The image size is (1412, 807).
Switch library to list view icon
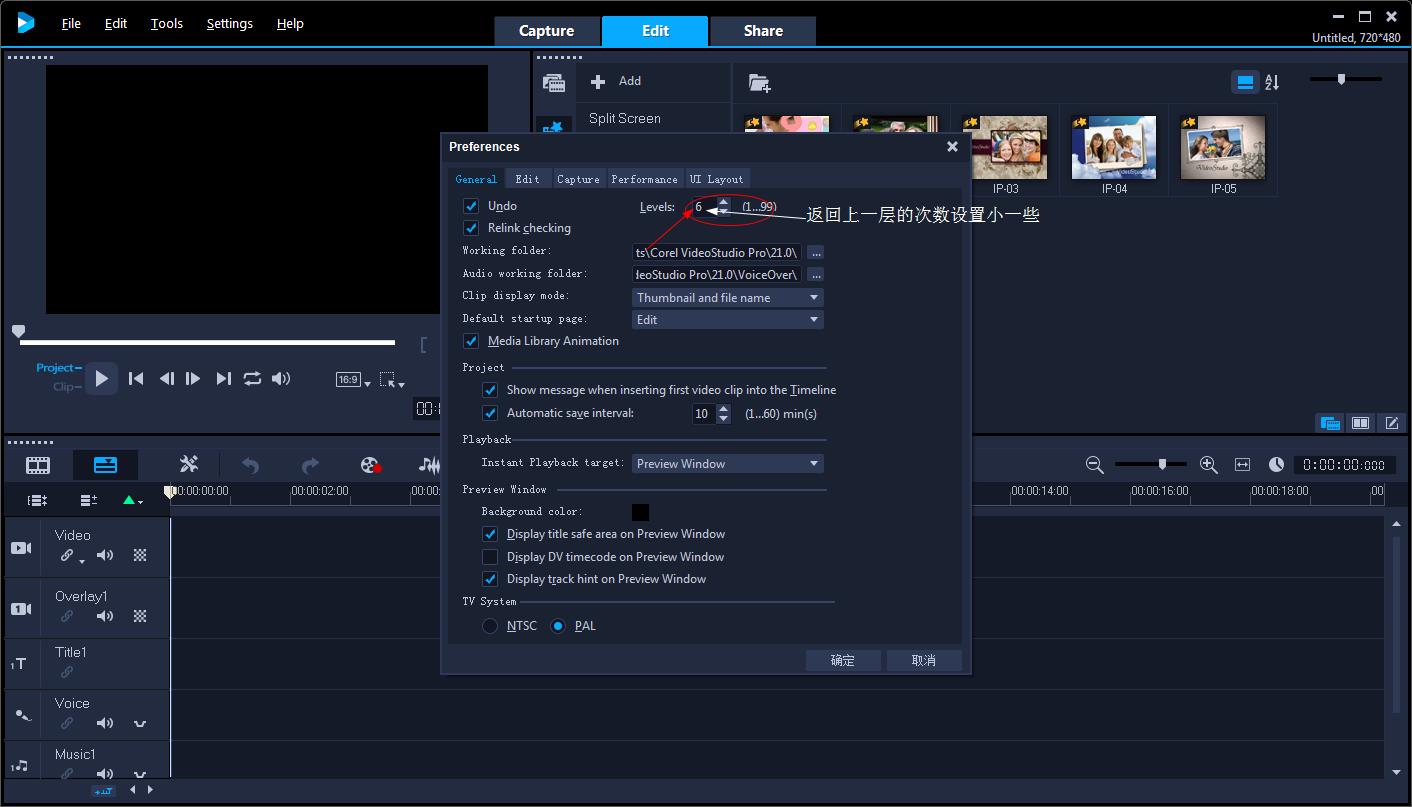(1245, 83)
